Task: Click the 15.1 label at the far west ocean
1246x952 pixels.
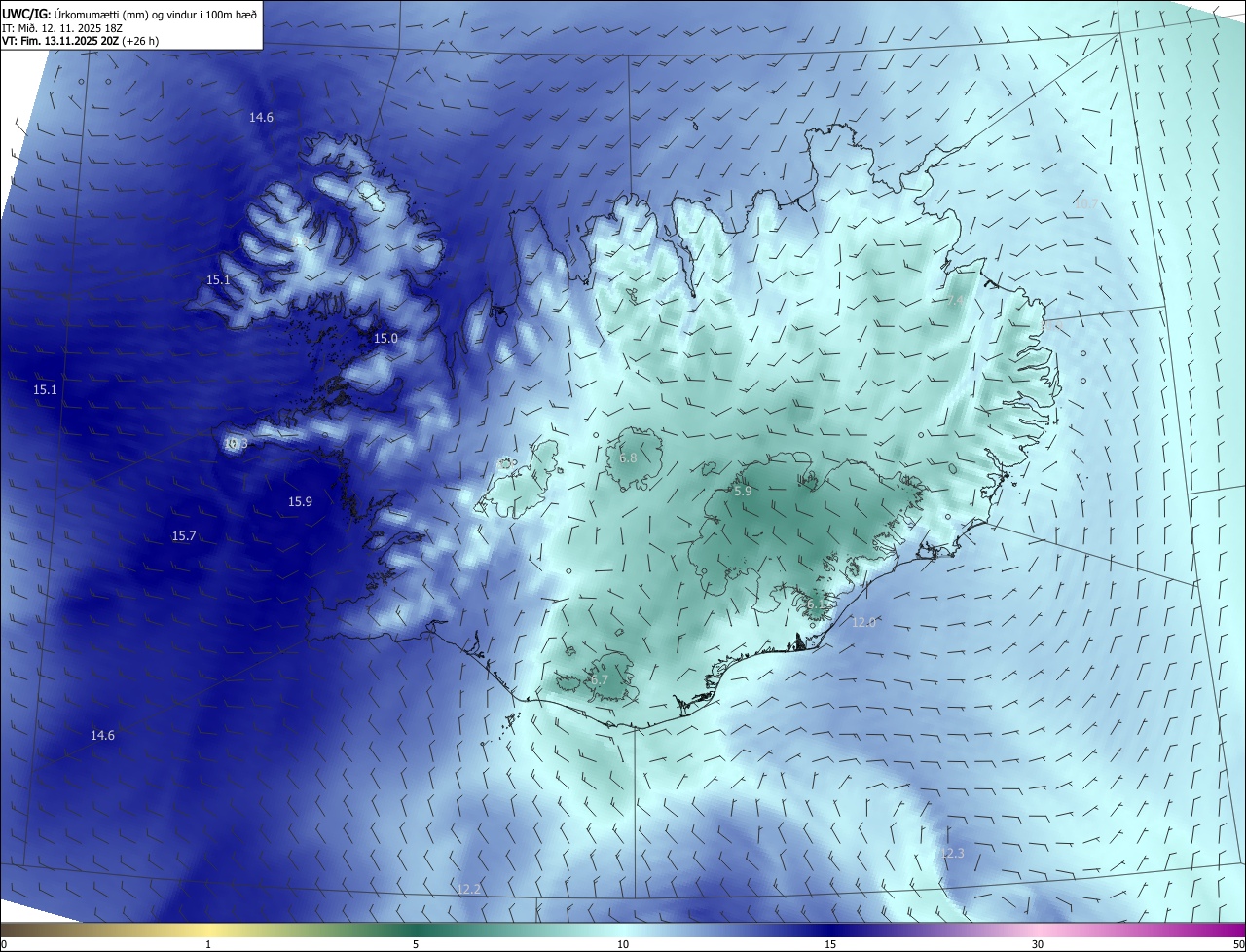Action: (45, 389)
